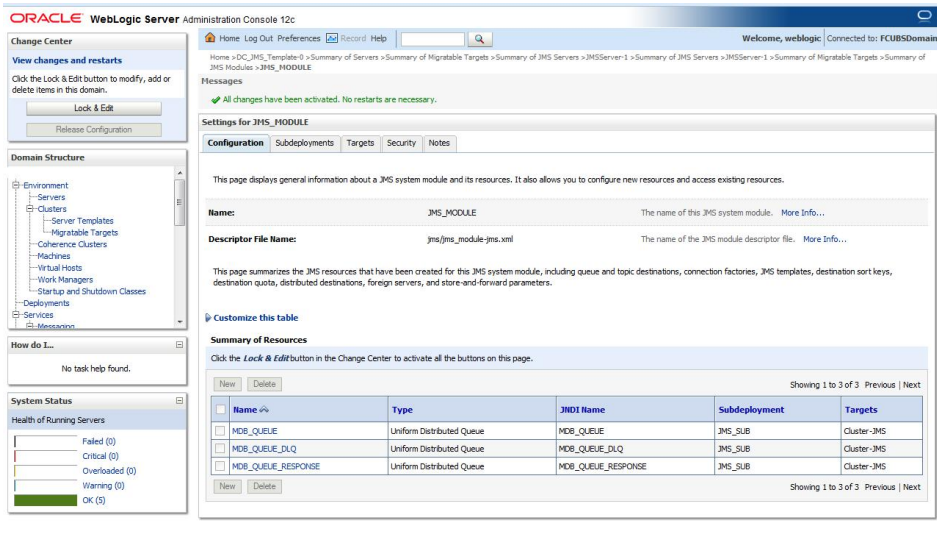This screenshot has height=541, width=937.
Task: Open the MDB_QUEUE resource link
Action: 255,430
